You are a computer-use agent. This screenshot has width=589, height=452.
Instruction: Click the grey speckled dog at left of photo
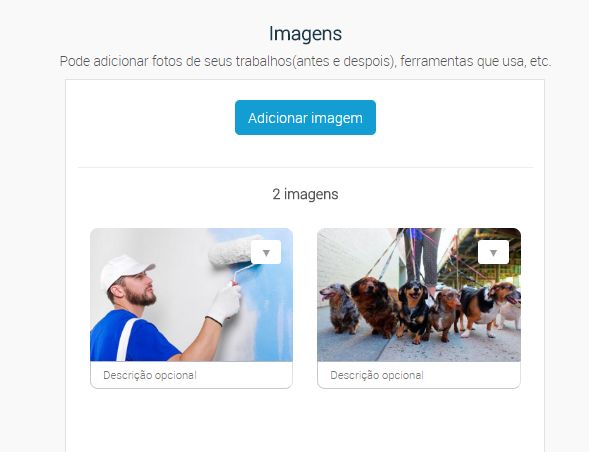(x=340, y=306)
